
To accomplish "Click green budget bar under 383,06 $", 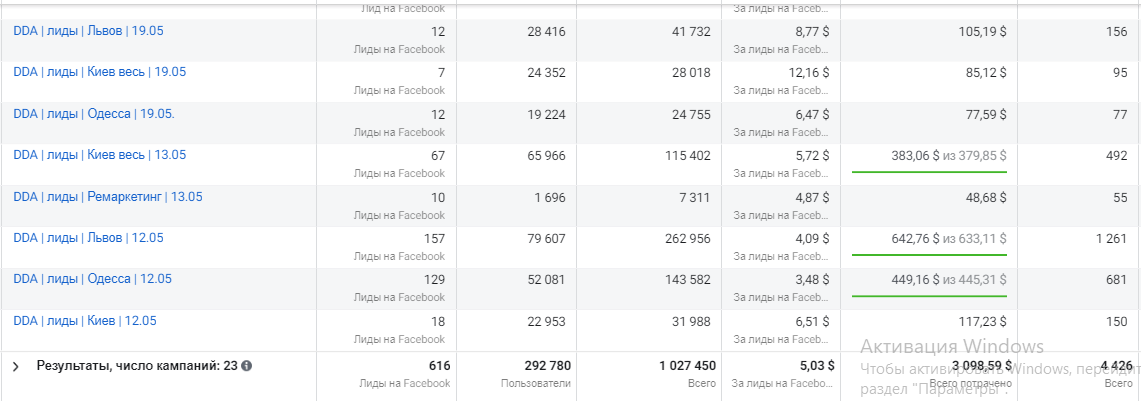I will (x=929, y=172).
